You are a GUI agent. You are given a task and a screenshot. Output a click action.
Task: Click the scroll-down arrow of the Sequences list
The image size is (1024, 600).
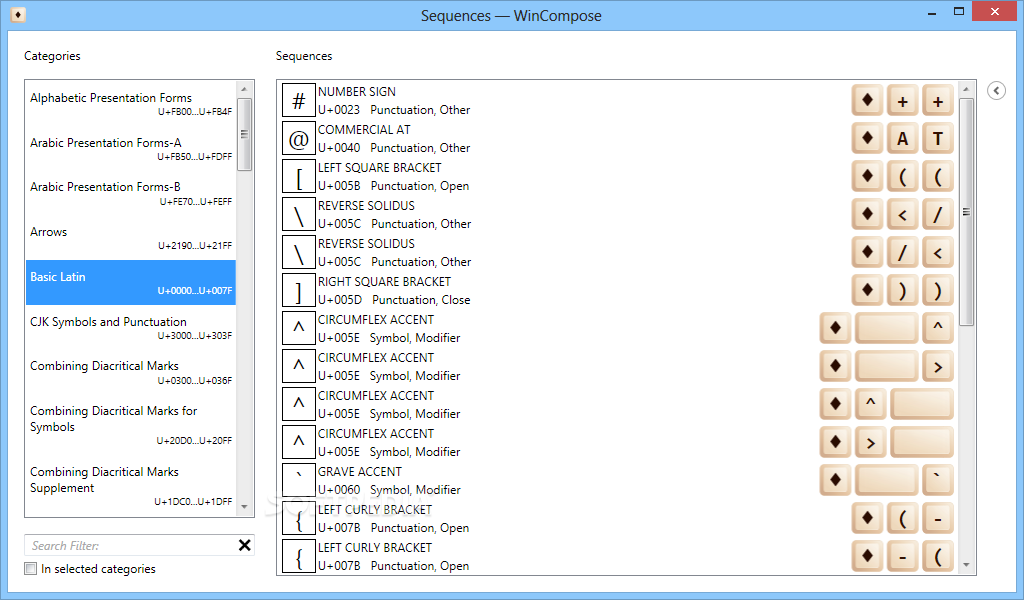coord(967,565)
